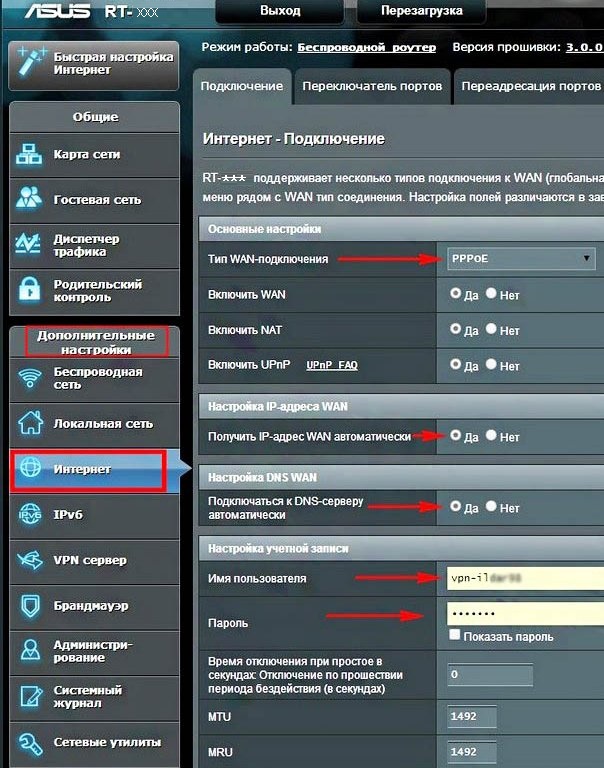
Task: Open the local network house icon
Action: click(x=30, y=423)
